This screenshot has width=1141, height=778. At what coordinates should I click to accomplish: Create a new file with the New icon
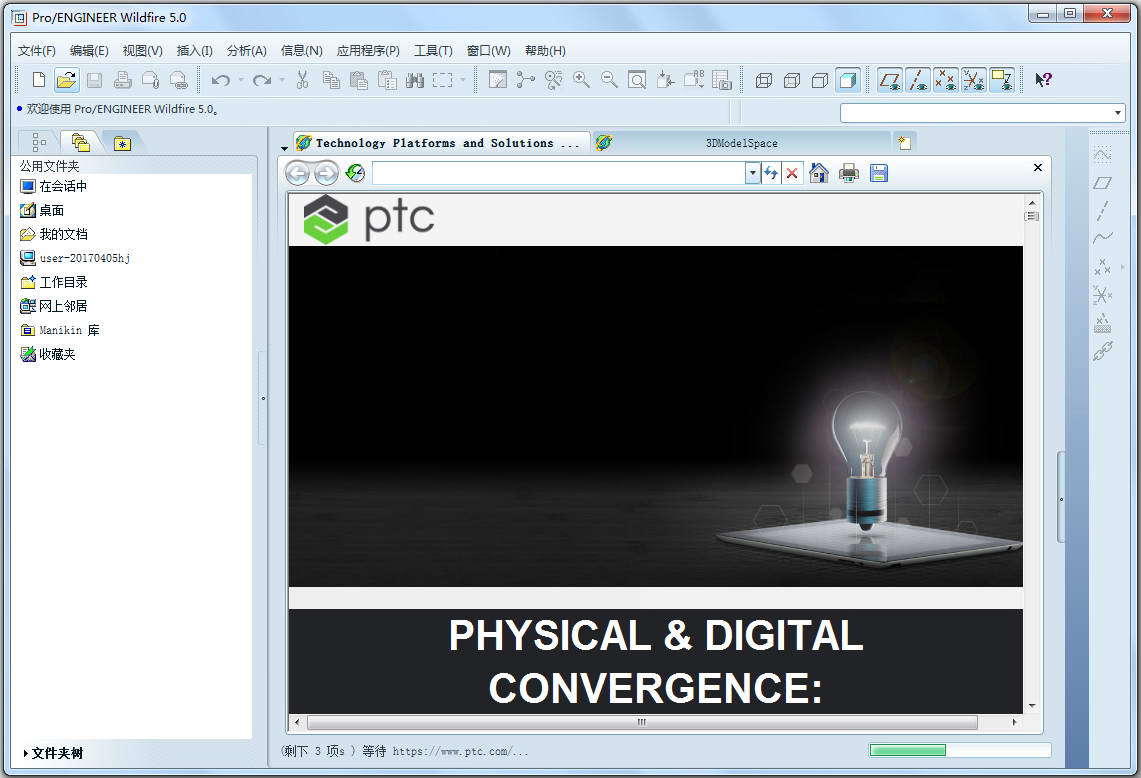tap(39, 80)
